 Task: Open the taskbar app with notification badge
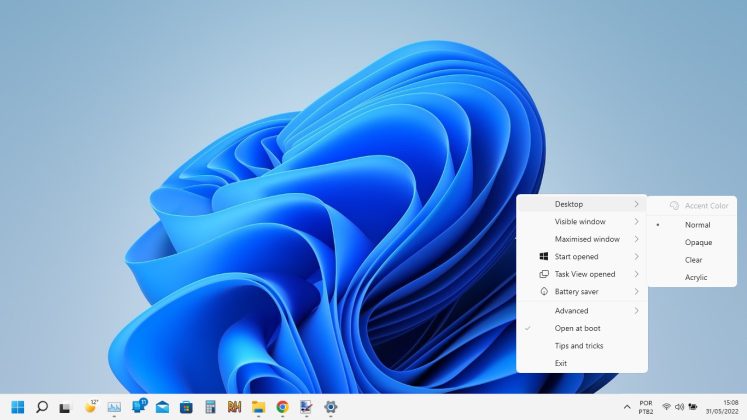pos(139,406)
